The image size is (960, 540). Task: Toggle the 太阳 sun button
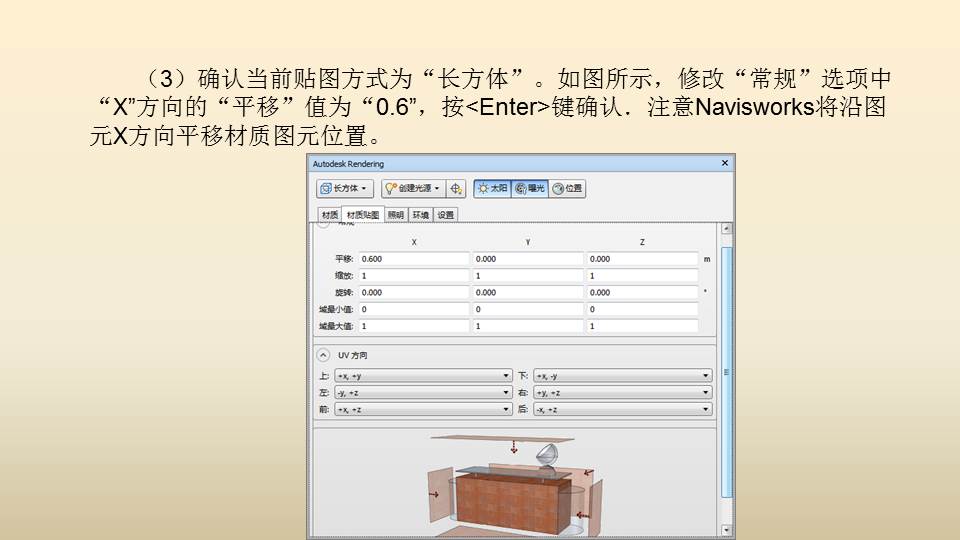click(492, 189)
